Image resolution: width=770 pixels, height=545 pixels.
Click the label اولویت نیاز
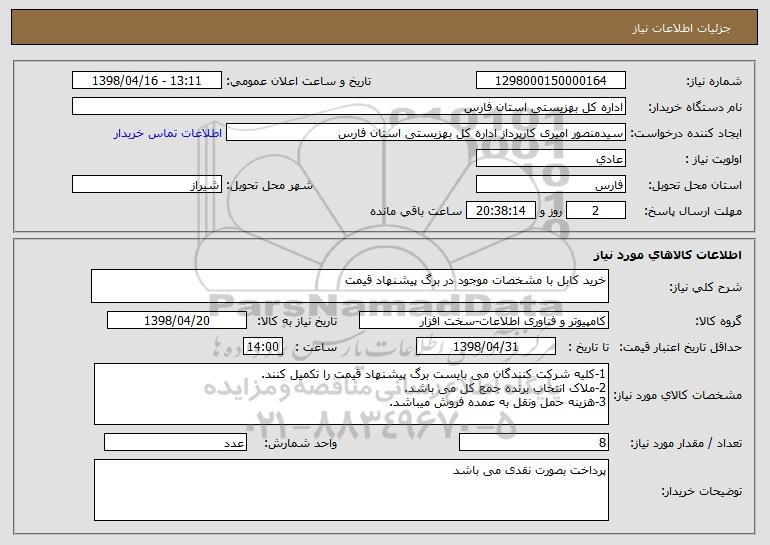[x=714, y=159]
